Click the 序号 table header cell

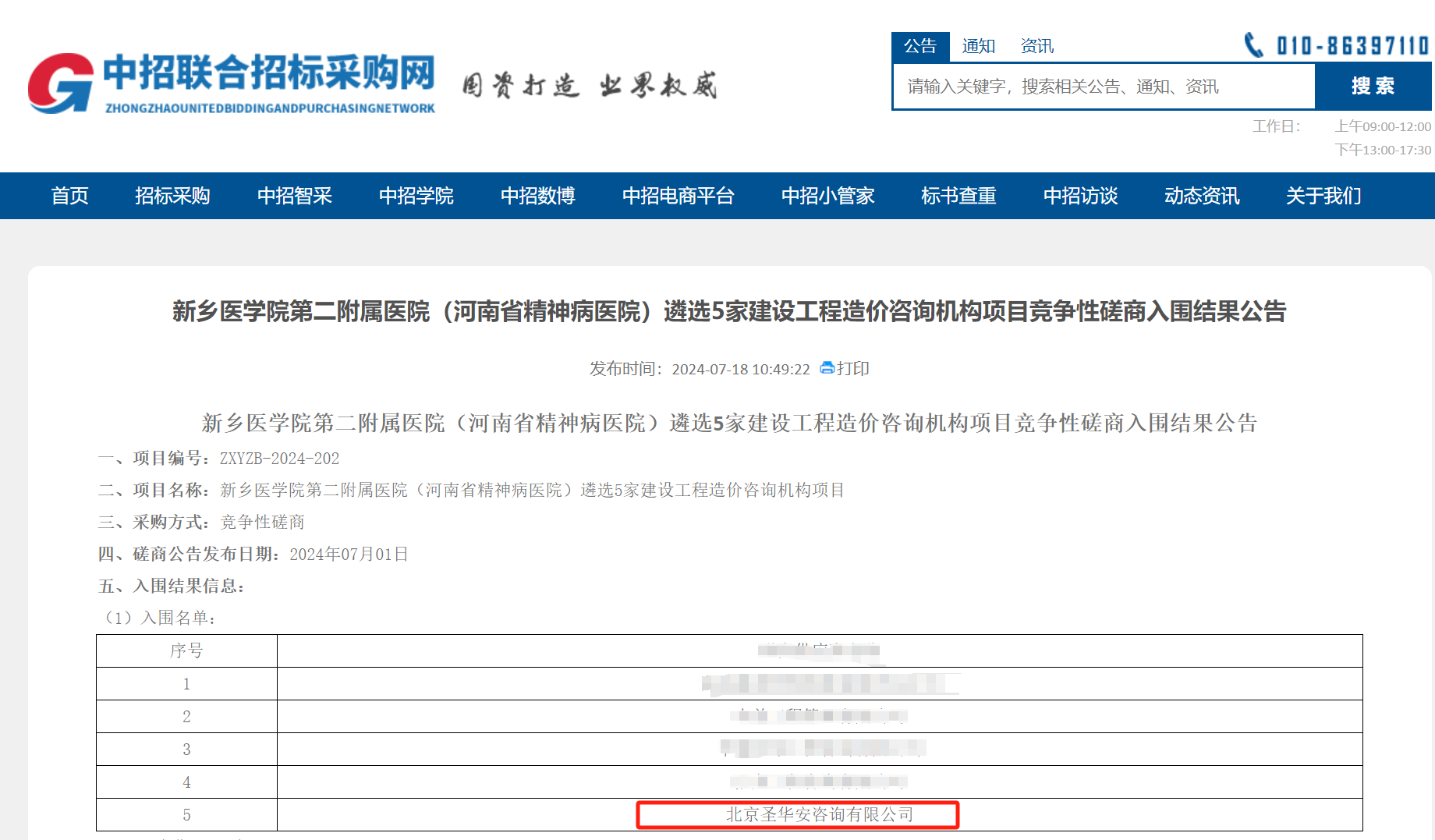coord(186,650)
